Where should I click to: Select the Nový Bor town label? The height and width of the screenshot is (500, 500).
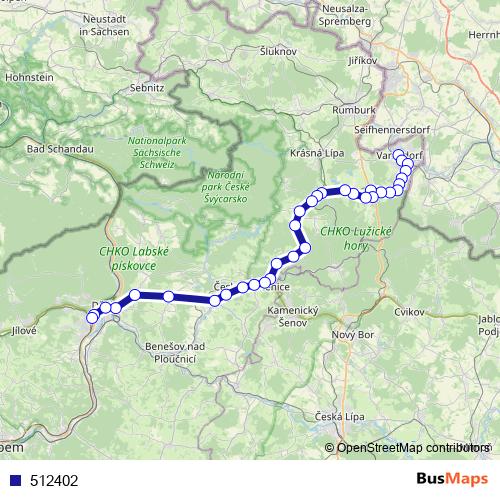coord(353,335)
